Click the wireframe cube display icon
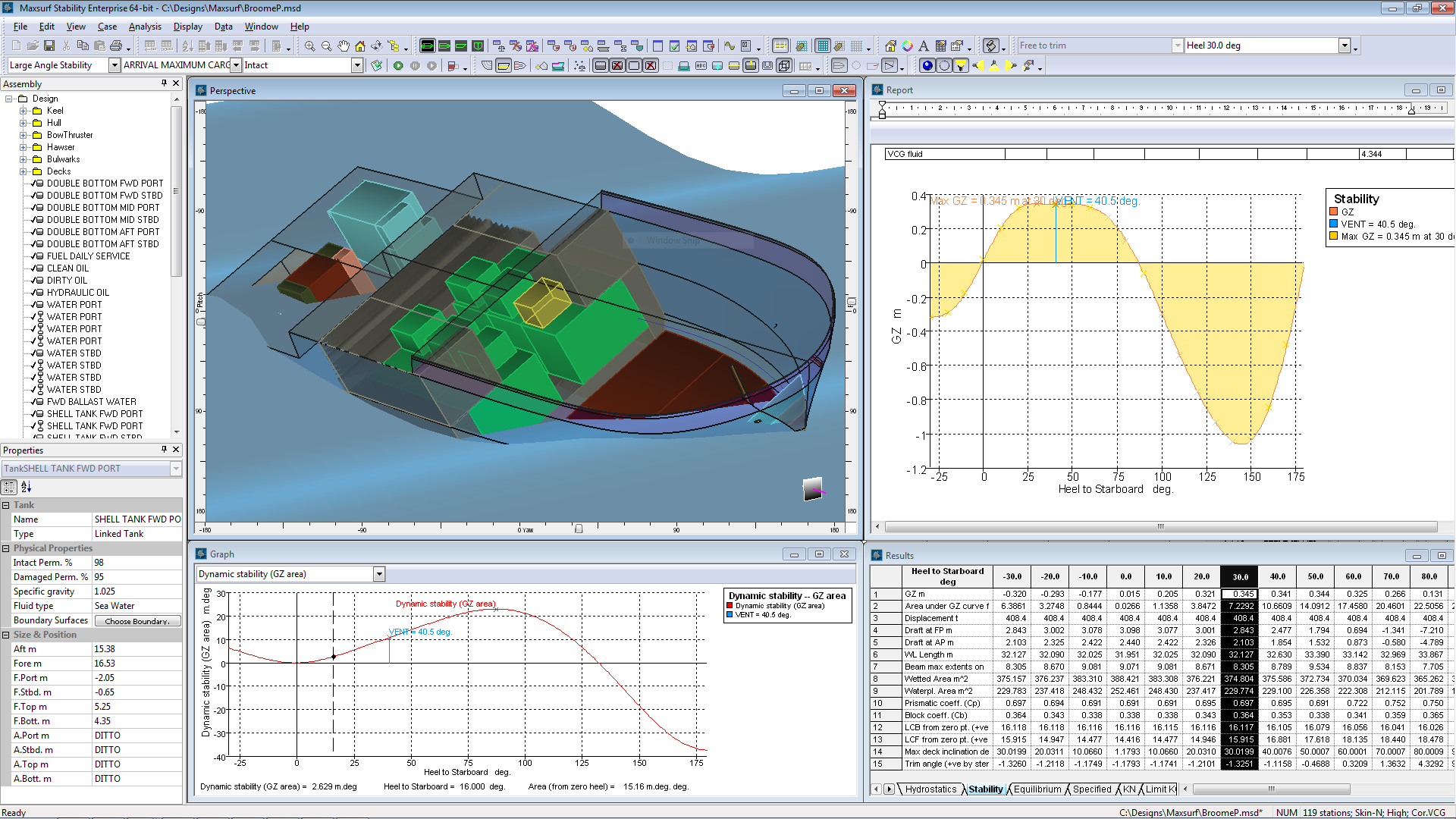Image resolution: width=1456 pixels, height=819 pixels. click(784, 66)
